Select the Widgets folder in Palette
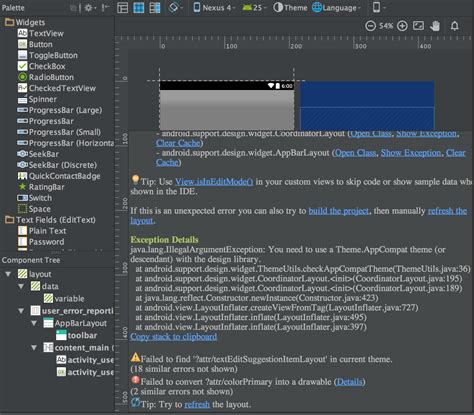The width and height of the screenshot is (474, 415). click(x=25, y=22)
